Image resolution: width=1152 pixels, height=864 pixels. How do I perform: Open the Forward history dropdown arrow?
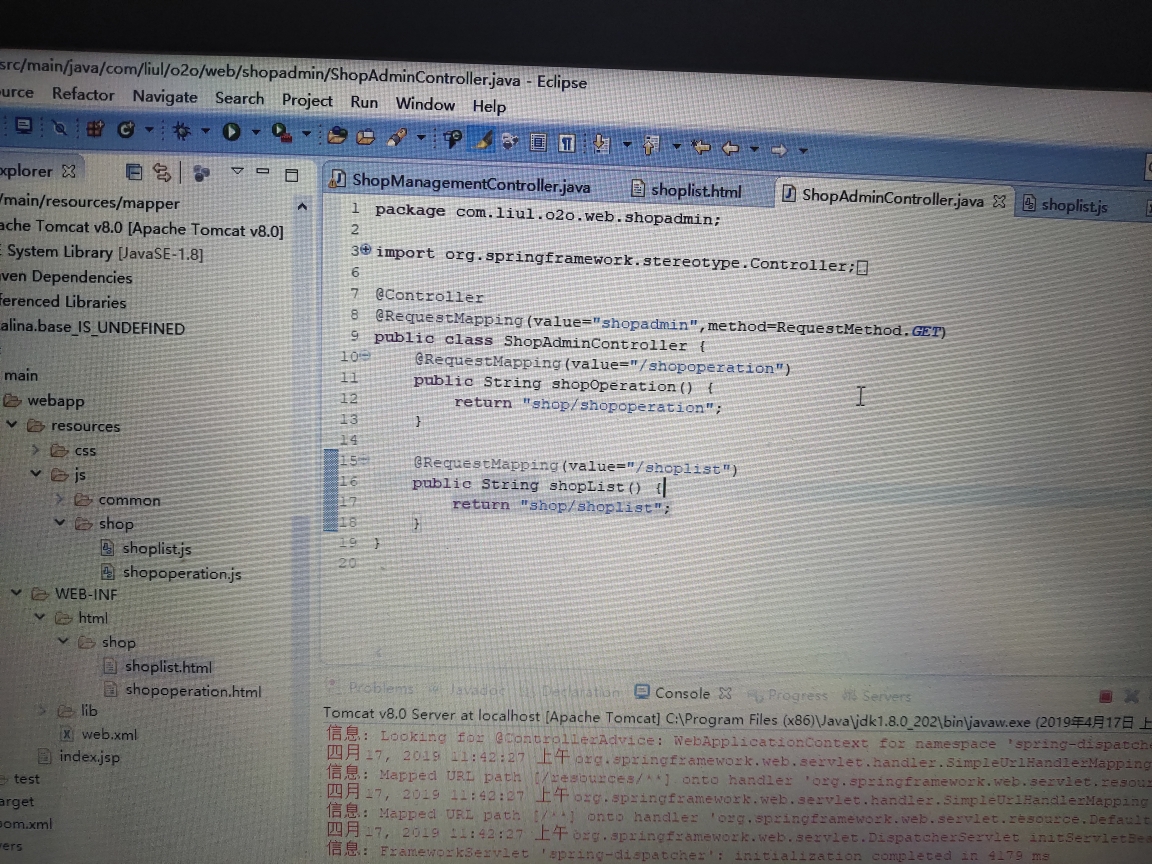coord(803,151)
